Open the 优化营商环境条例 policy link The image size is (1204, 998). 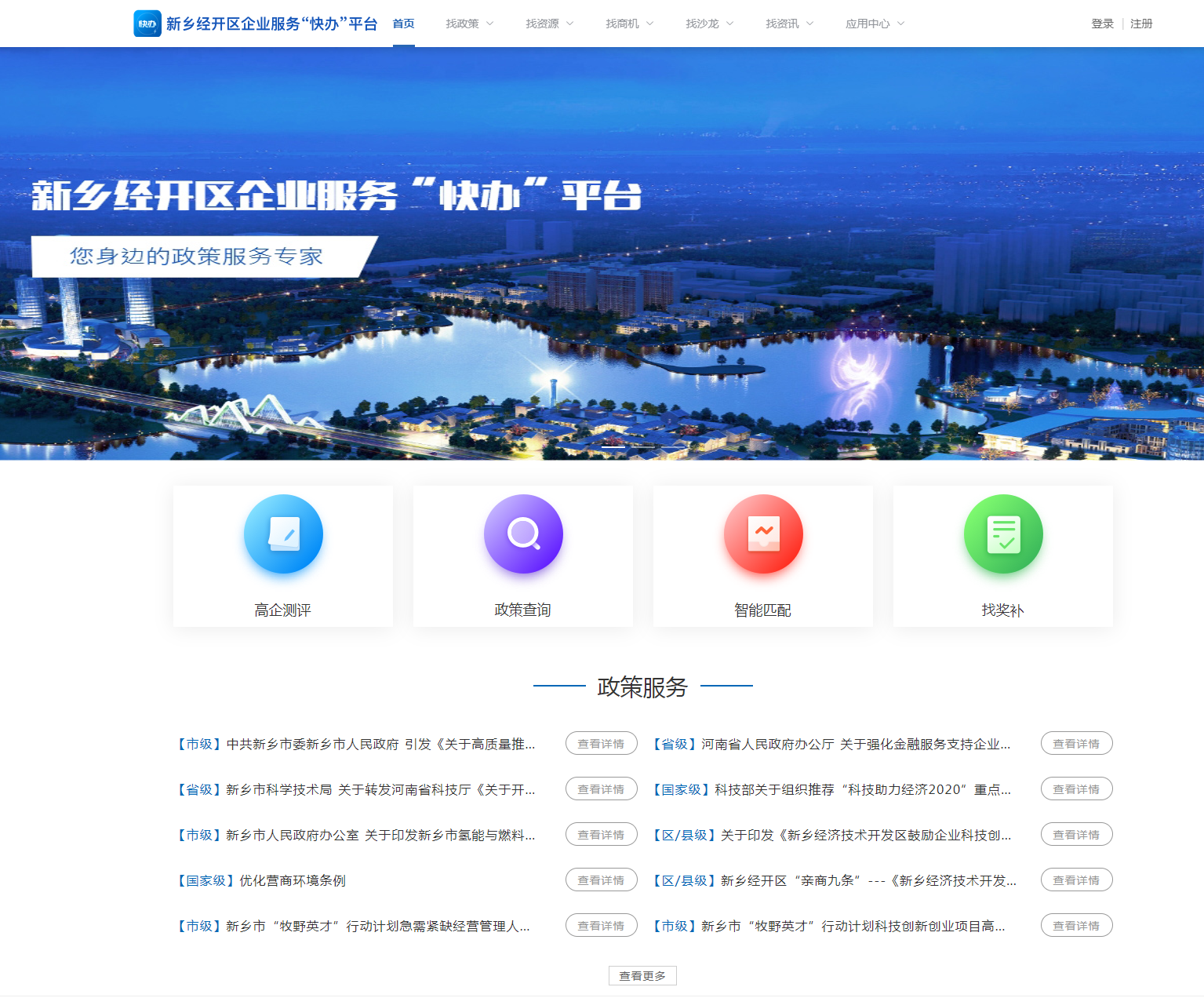[x=292, y=880]
